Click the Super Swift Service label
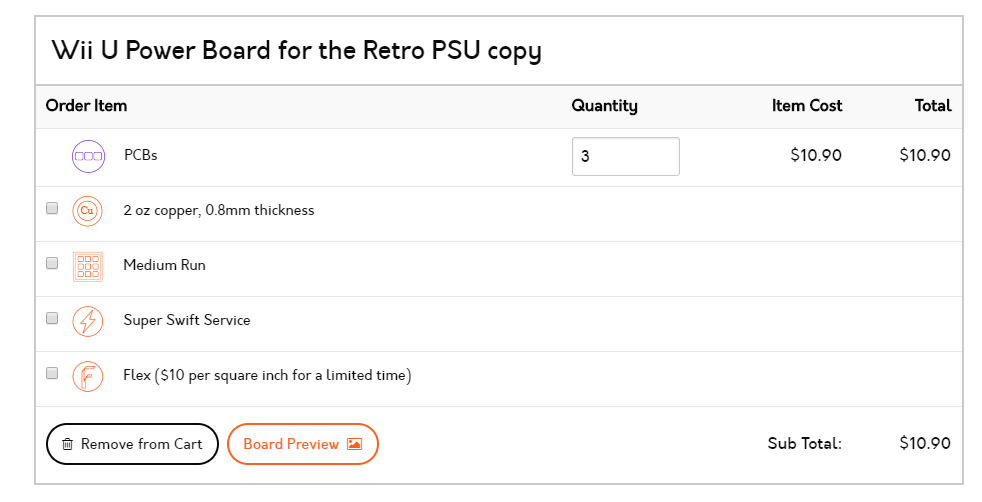The image size is (982, 502). tap(187, 320)
